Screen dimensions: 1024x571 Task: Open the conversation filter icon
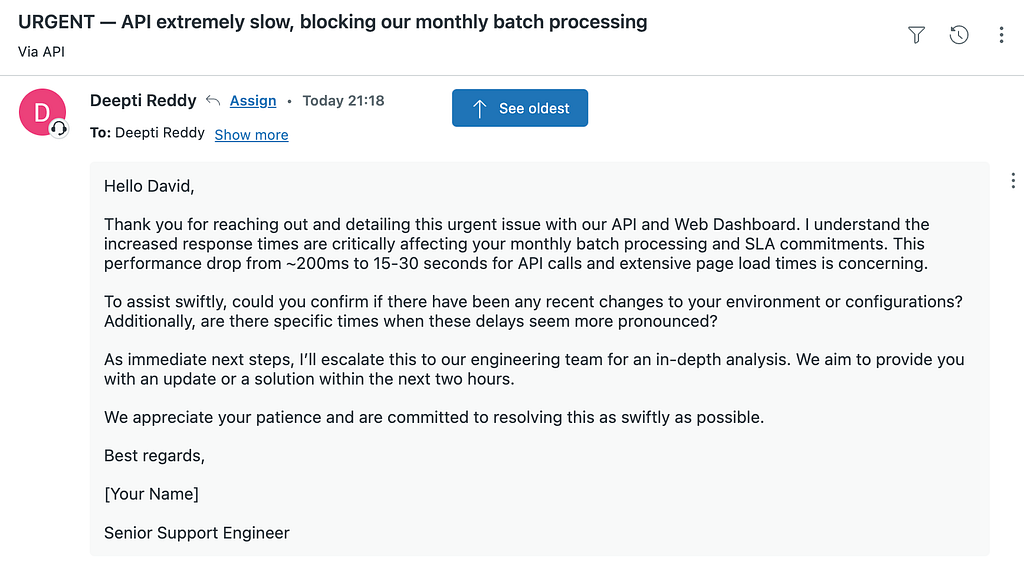pyautogui.click(x=916, y=35)
